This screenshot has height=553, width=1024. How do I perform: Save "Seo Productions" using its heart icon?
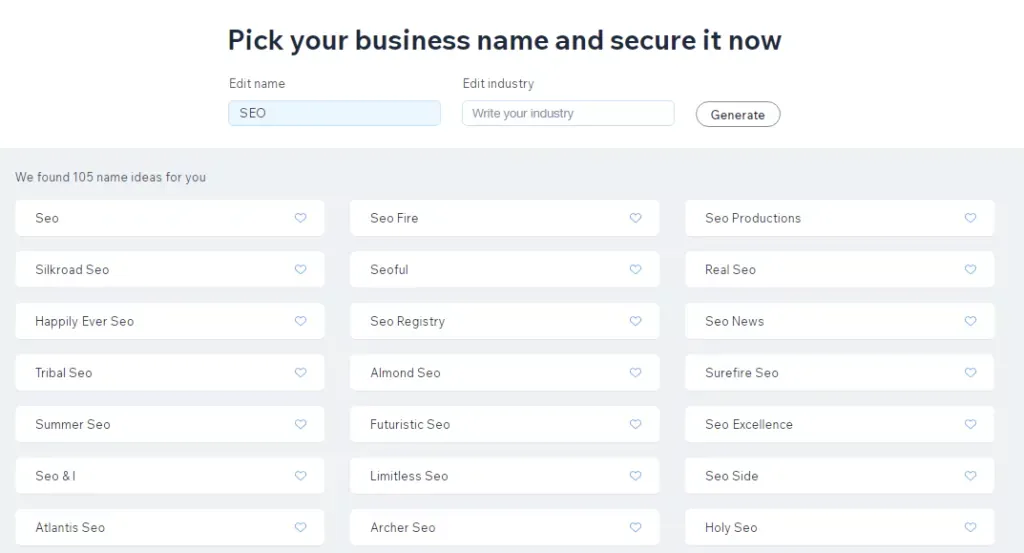coord(970,218)
